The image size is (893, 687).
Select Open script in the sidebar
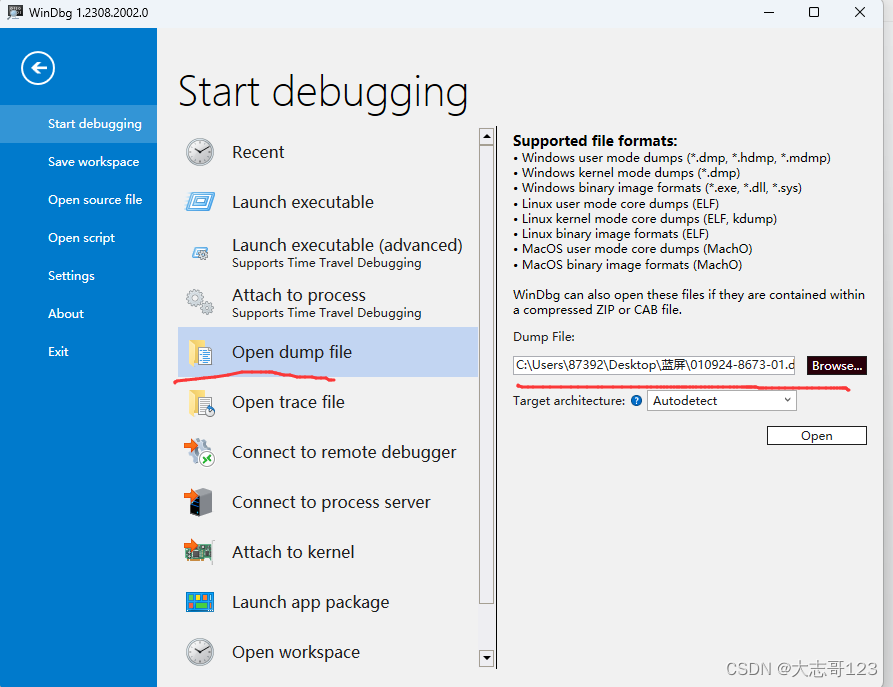79,238
